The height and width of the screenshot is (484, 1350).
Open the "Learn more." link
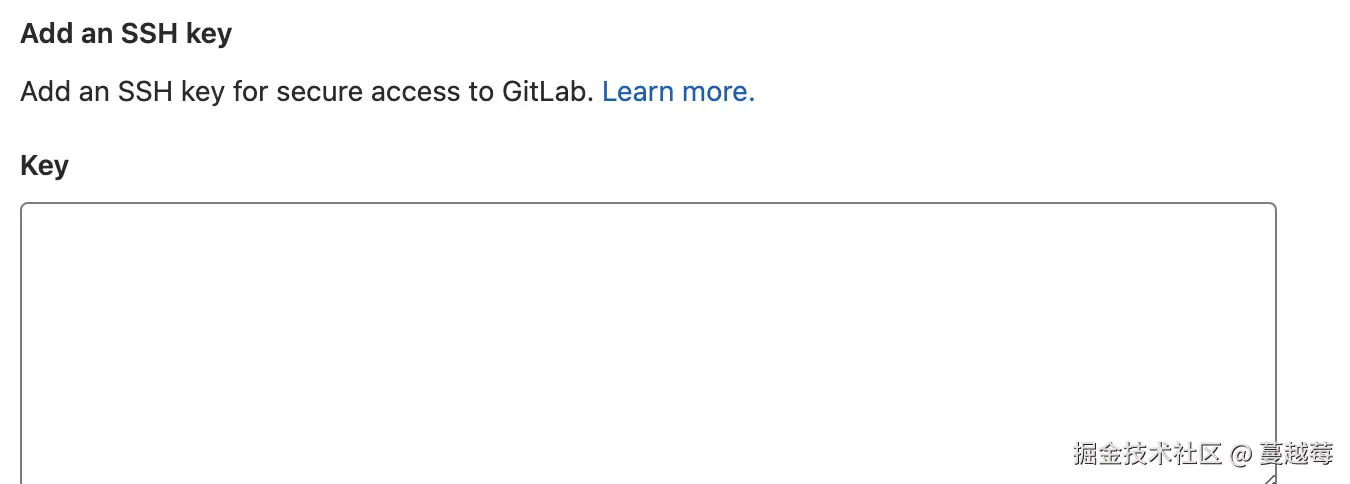[678, 92]
